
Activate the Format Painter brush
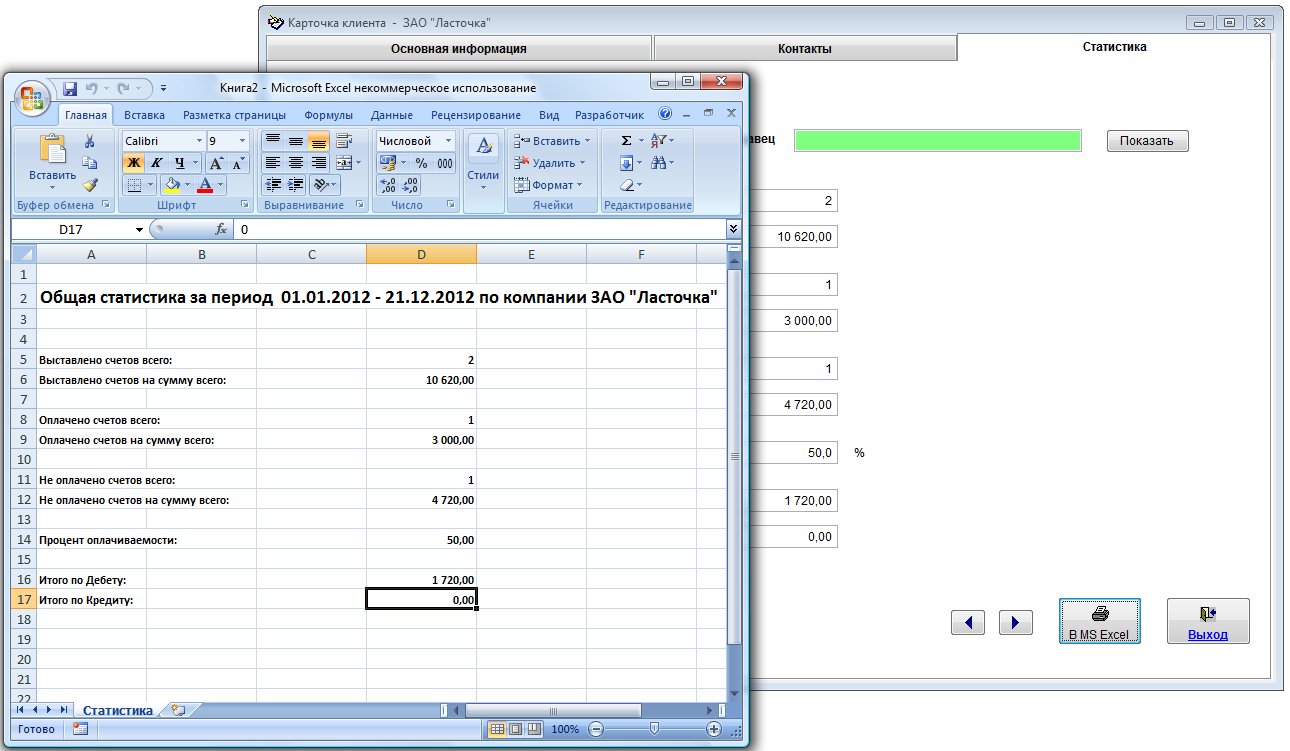coord(90,184)
